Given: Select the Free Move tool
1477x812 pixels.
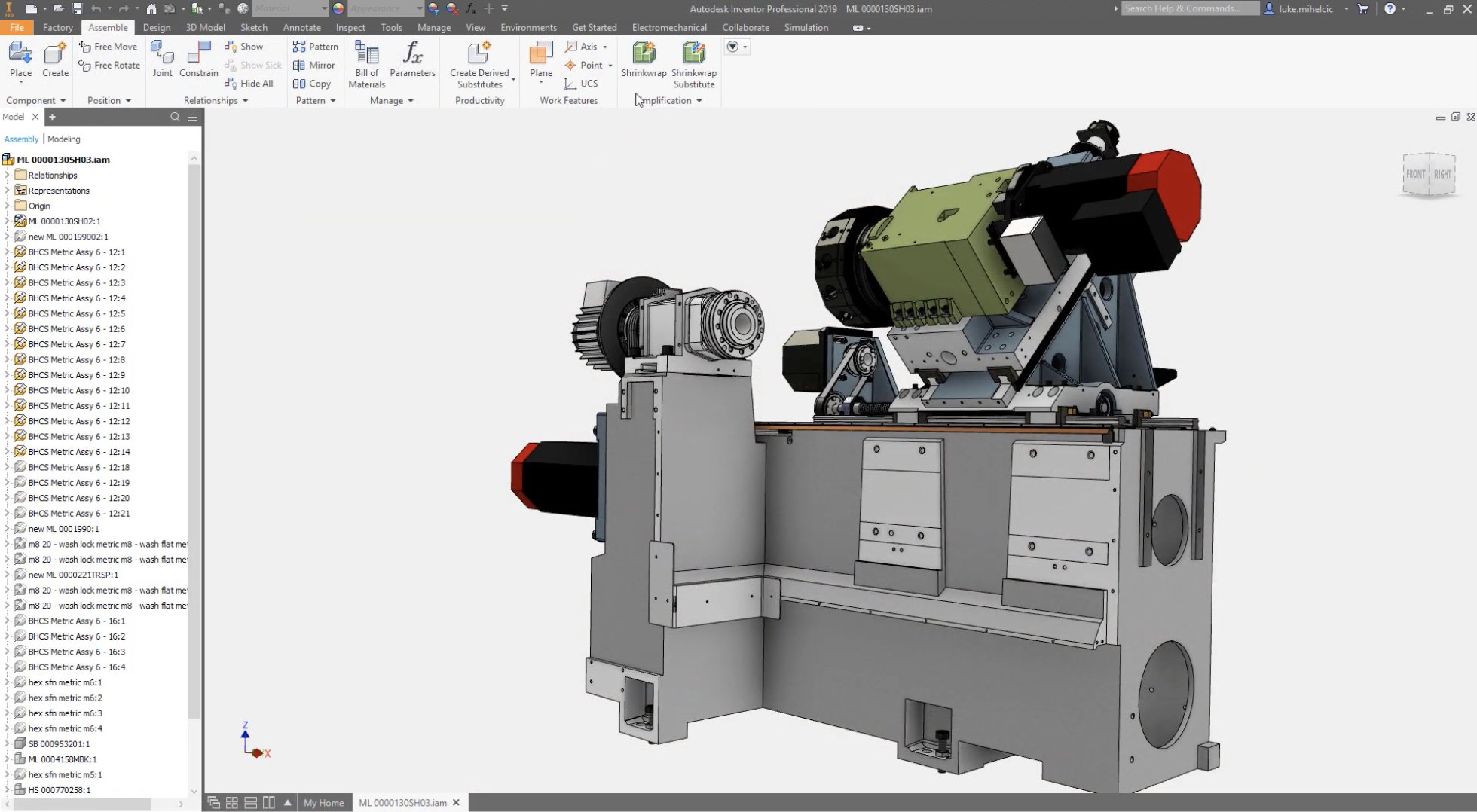Looking at the screenshot, I should pos(108,47).
